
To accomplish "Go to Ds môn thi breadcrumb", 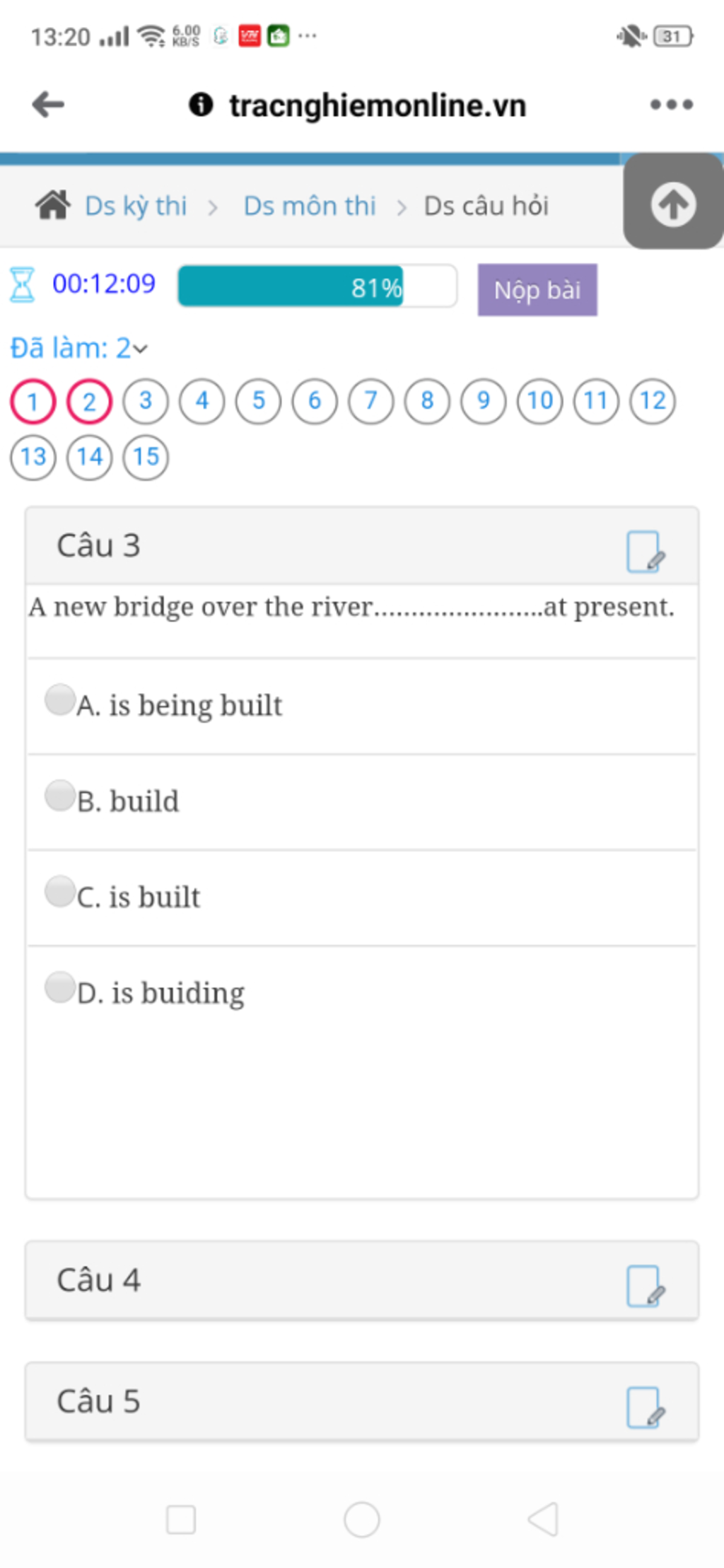I will [310, 206].
